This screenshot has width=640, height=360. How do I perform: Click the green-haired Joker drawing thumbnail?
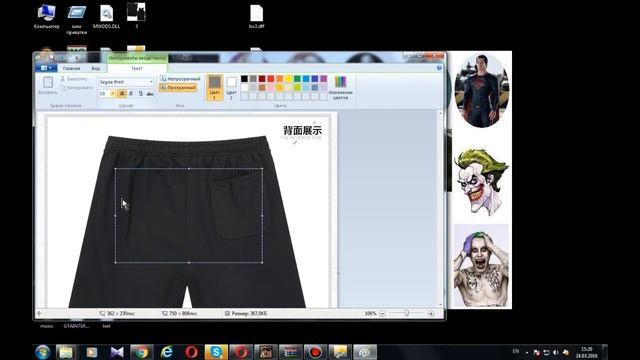[x=481, y=182]
